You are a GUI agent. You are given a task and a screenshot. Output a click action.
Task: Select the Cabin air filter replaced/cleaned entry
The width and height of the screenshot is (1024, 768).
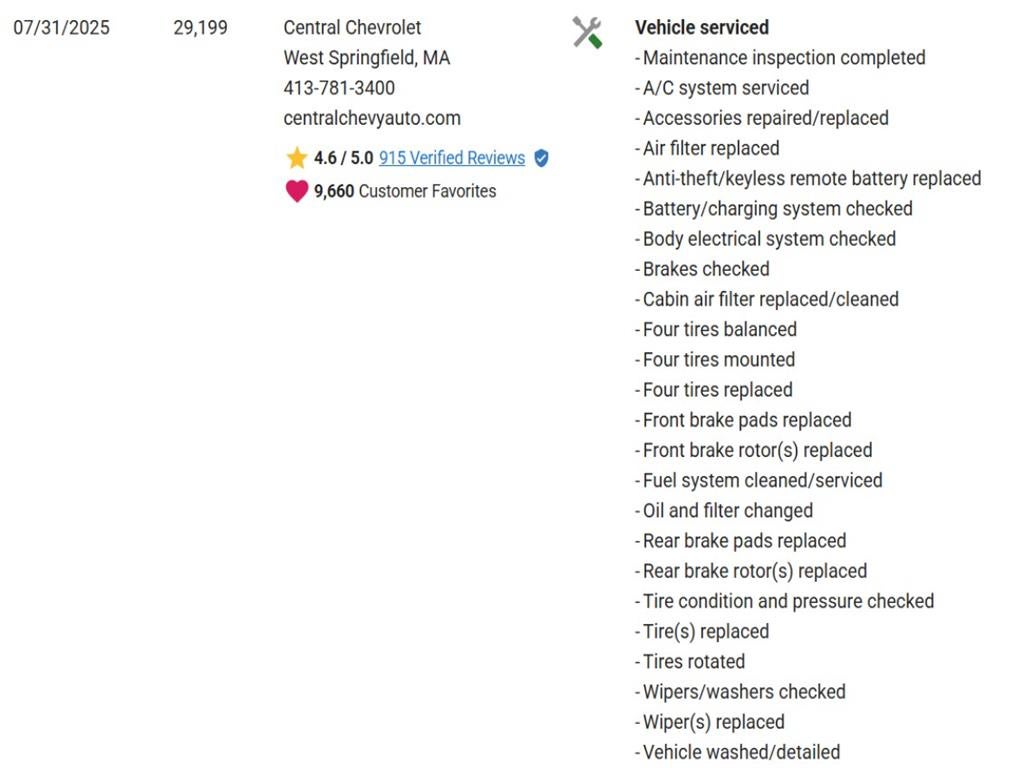click(770, 299)
